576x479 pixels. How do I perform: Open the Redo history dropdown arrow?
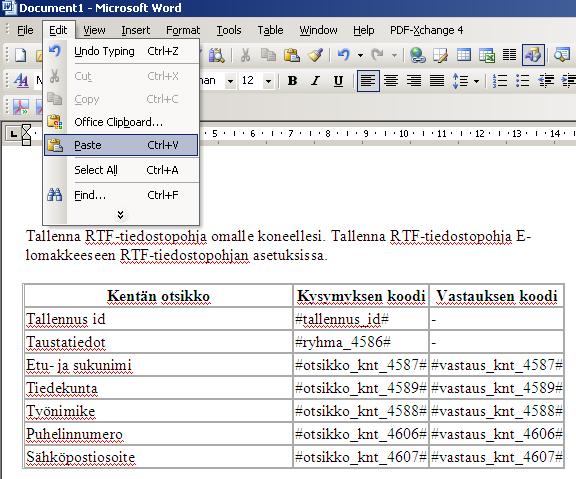click(x=394, y=55)
